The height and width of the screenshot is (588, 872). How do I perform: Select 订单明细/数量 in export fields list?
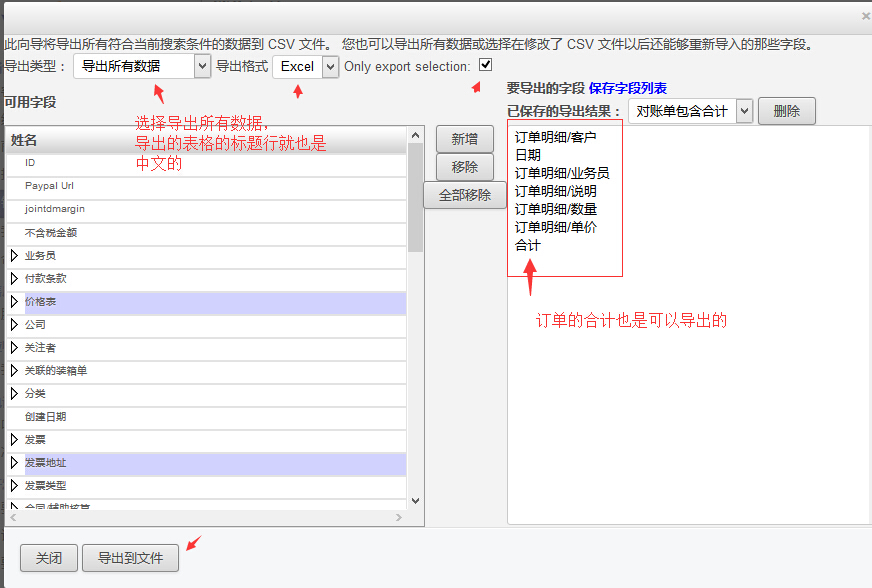tap(556, 209)
